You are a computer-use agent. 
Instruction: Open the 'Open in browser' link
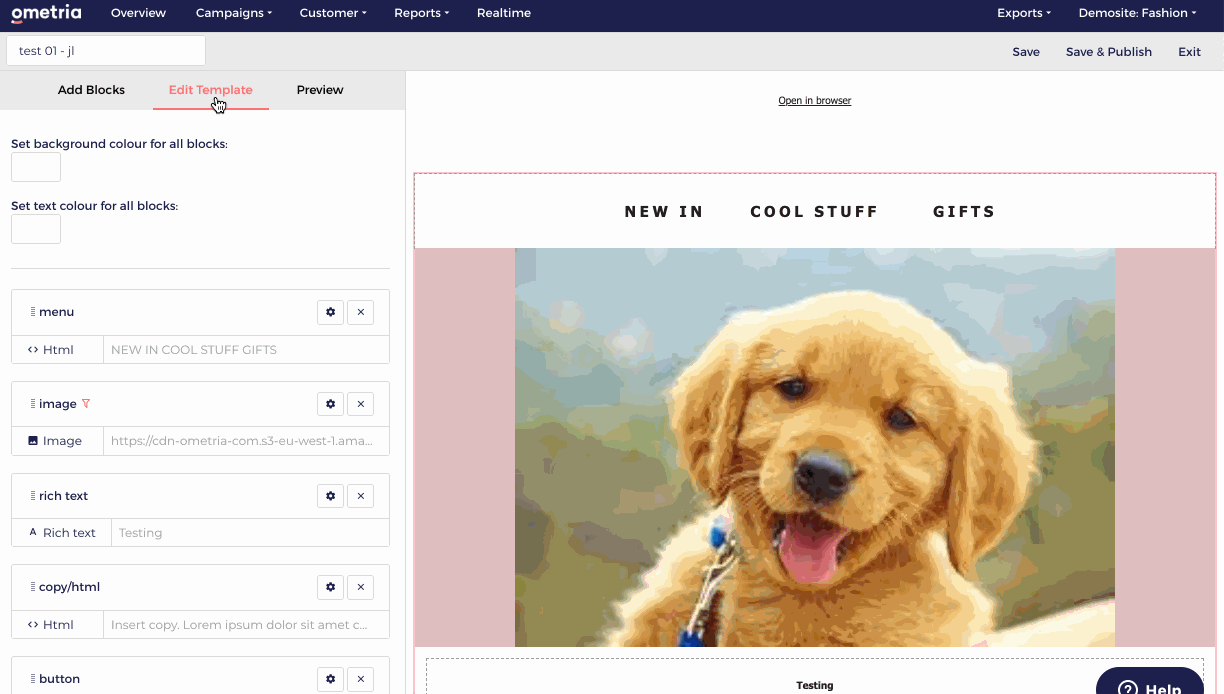[x=815, y=101]
